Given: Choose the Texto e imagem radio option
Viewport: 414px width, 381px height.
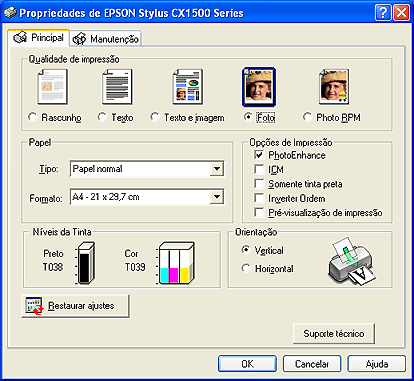Looking at the screenshot, I should [x=155, y=117].
